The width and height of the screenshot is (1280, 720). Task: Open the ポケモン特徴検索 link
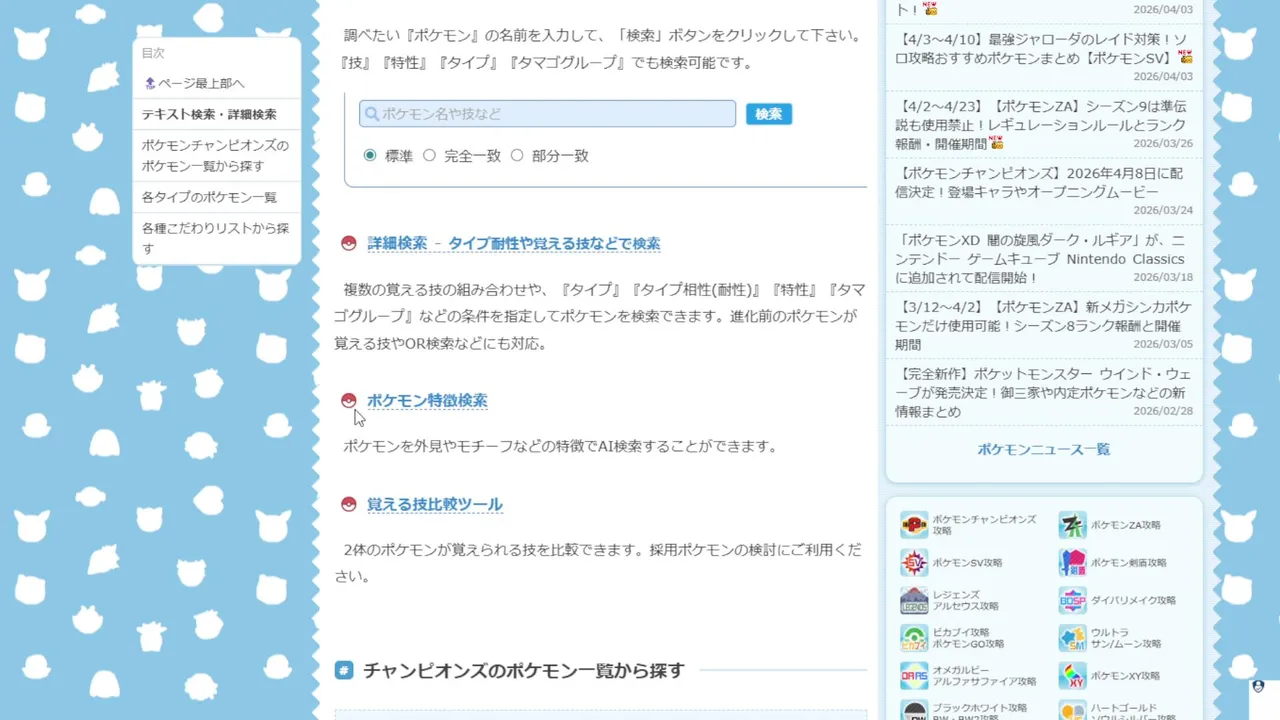click(x=427, y=400)
